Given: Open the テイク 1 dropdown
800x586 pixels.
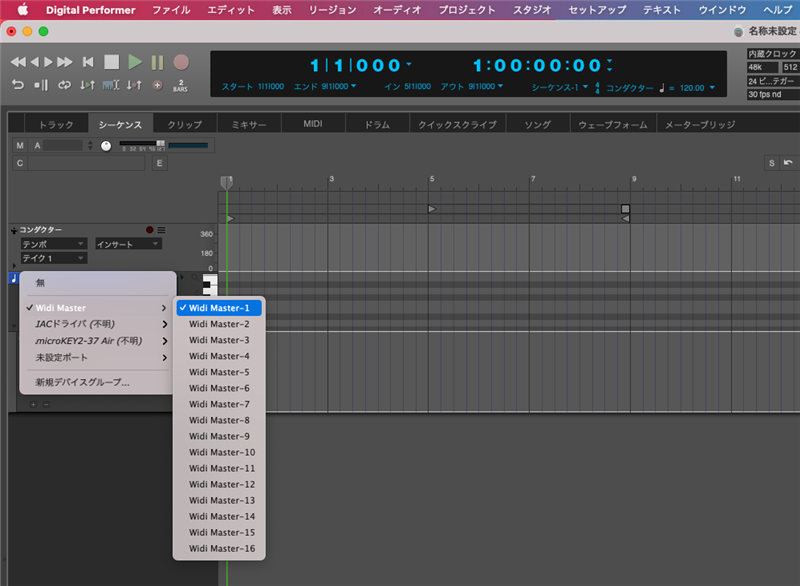Looking at the screenshot, I should point(53,258).
